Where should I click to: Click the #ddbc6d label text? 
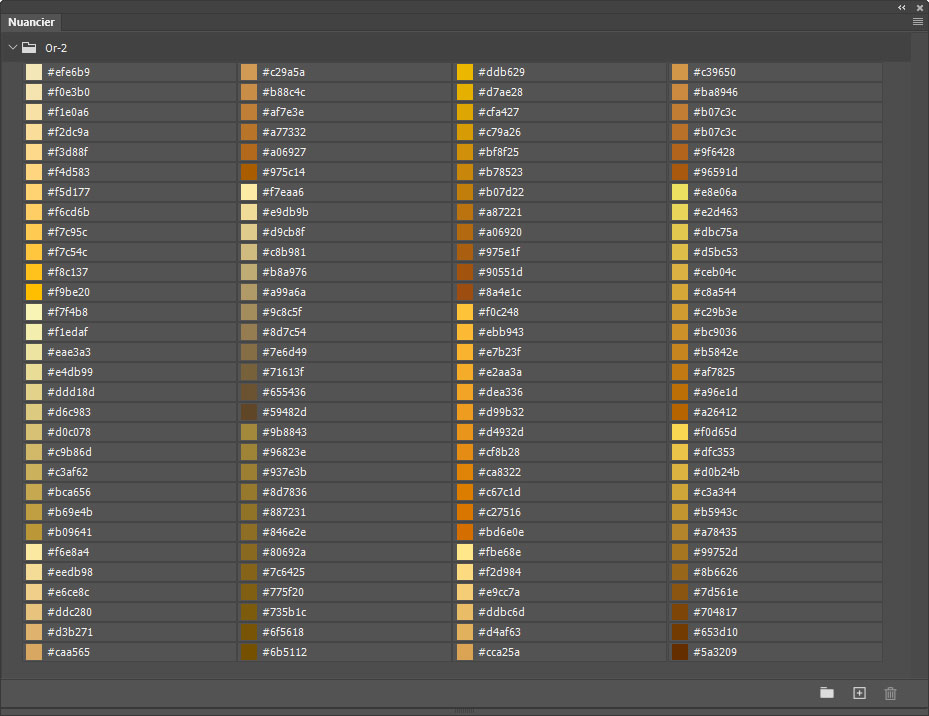tap(501, 612)
